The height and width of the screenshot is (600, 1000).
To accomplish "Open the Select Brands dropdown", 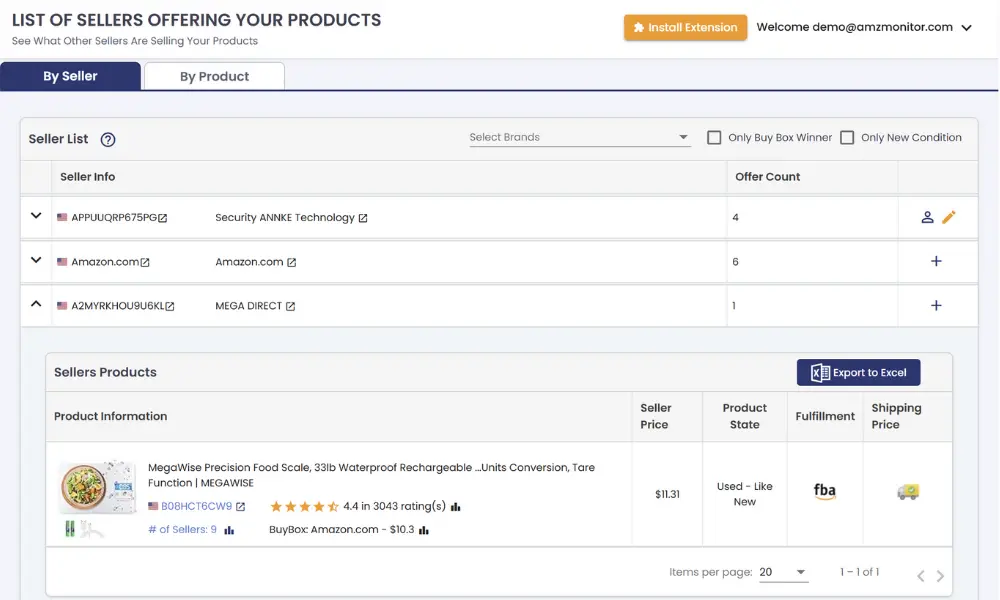I will pyautogui.click(x=580, y=137).
